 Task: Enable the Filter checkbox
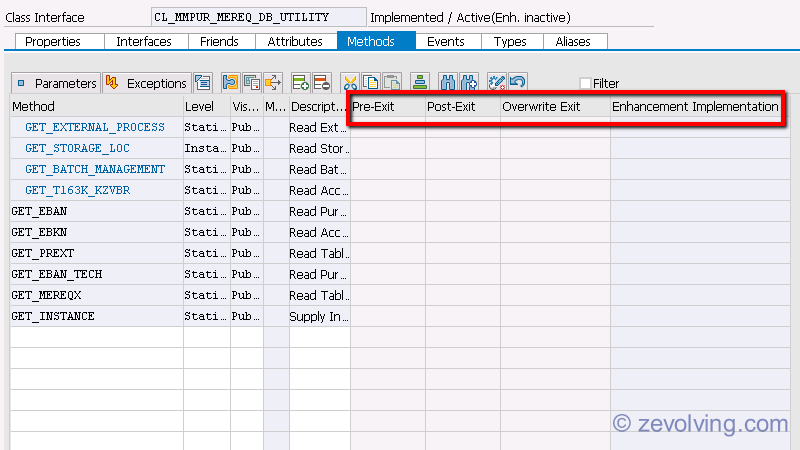tap(585, 83)
